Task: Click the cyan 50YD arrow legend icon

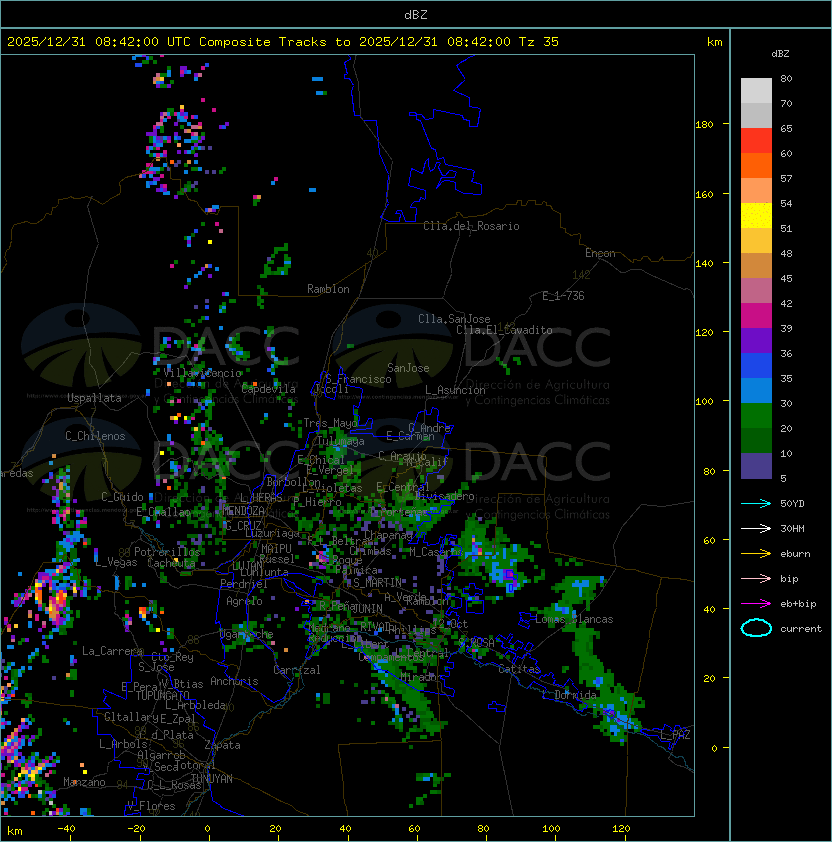Action: pyautogui.click(x=756, y=503)
